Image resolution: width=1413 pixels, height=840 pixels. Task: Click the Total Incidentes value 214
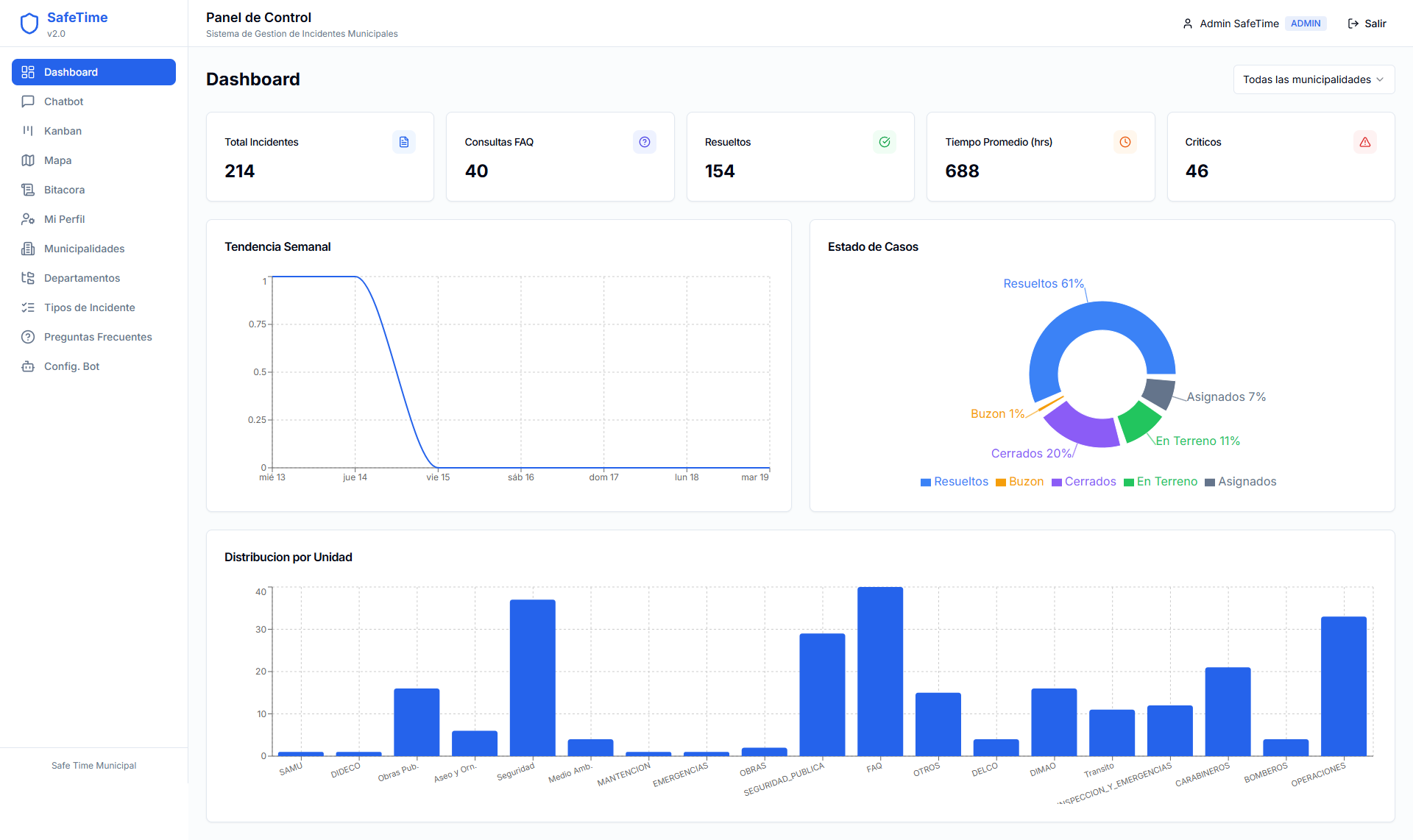[240, 171]
